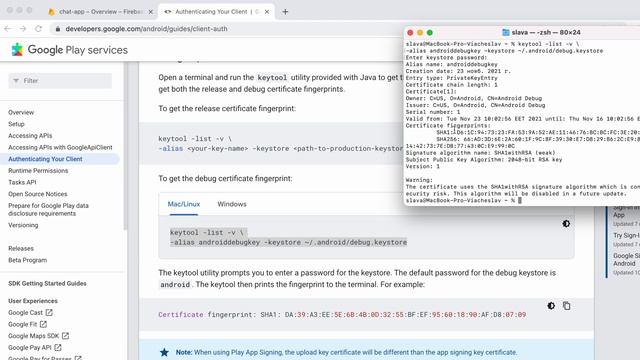Close the chat-app Firebase tab
Image resolution: width=640 pixels, height=360 pixels.
click(150, 12)
